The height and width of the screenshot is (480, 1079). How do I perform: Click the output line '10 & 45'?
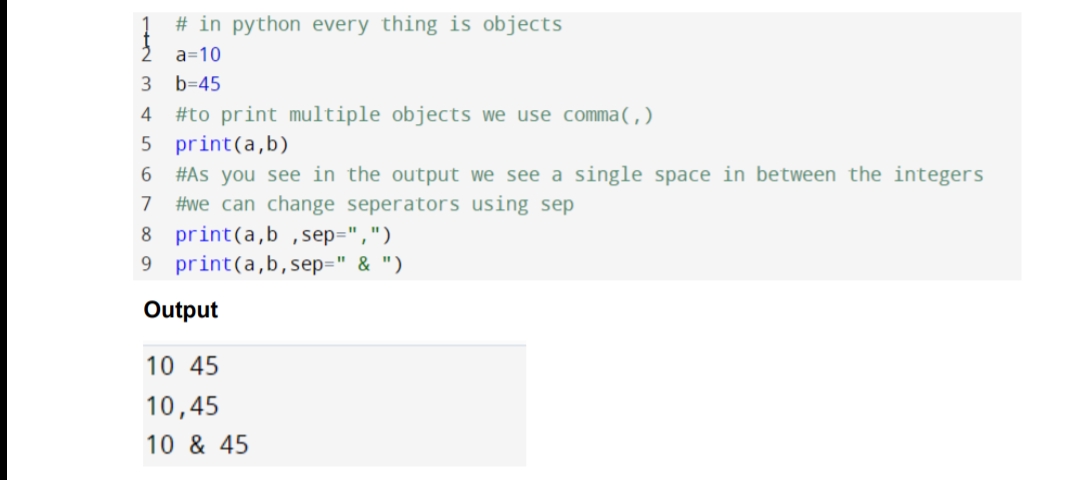coord(197,445)
